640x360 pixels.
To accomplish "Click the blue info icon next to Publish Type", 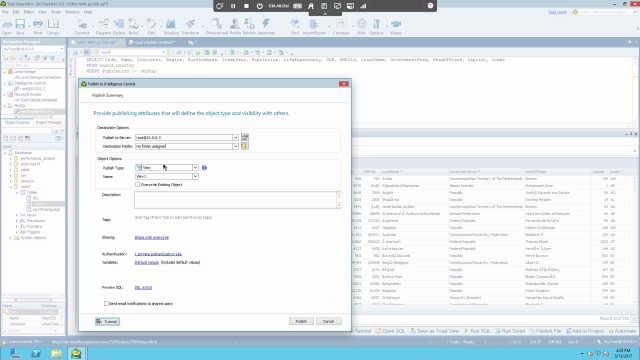I will tap(204, 167).
